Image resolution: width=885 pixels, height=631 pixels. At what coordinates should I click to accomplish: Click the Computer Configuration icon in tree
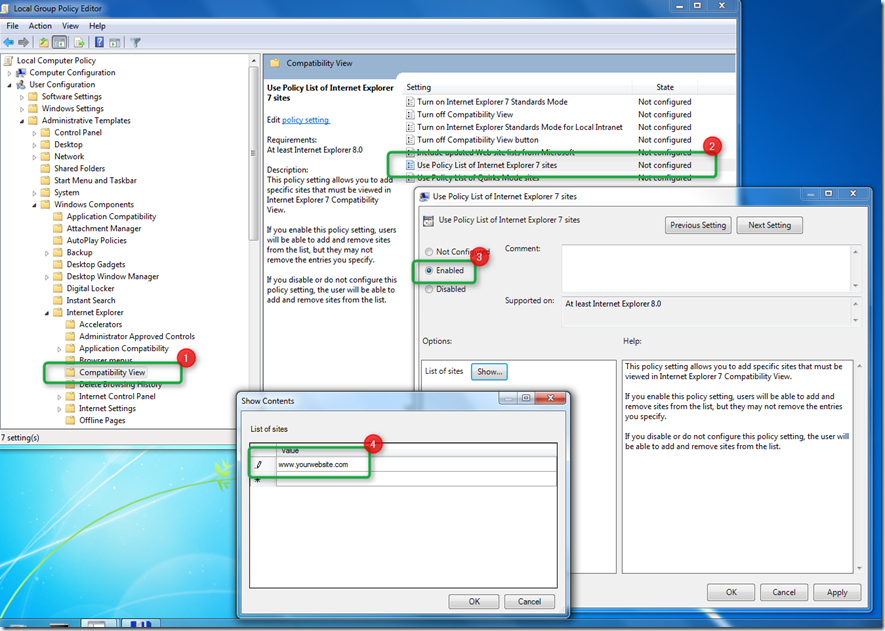point(21,72)
